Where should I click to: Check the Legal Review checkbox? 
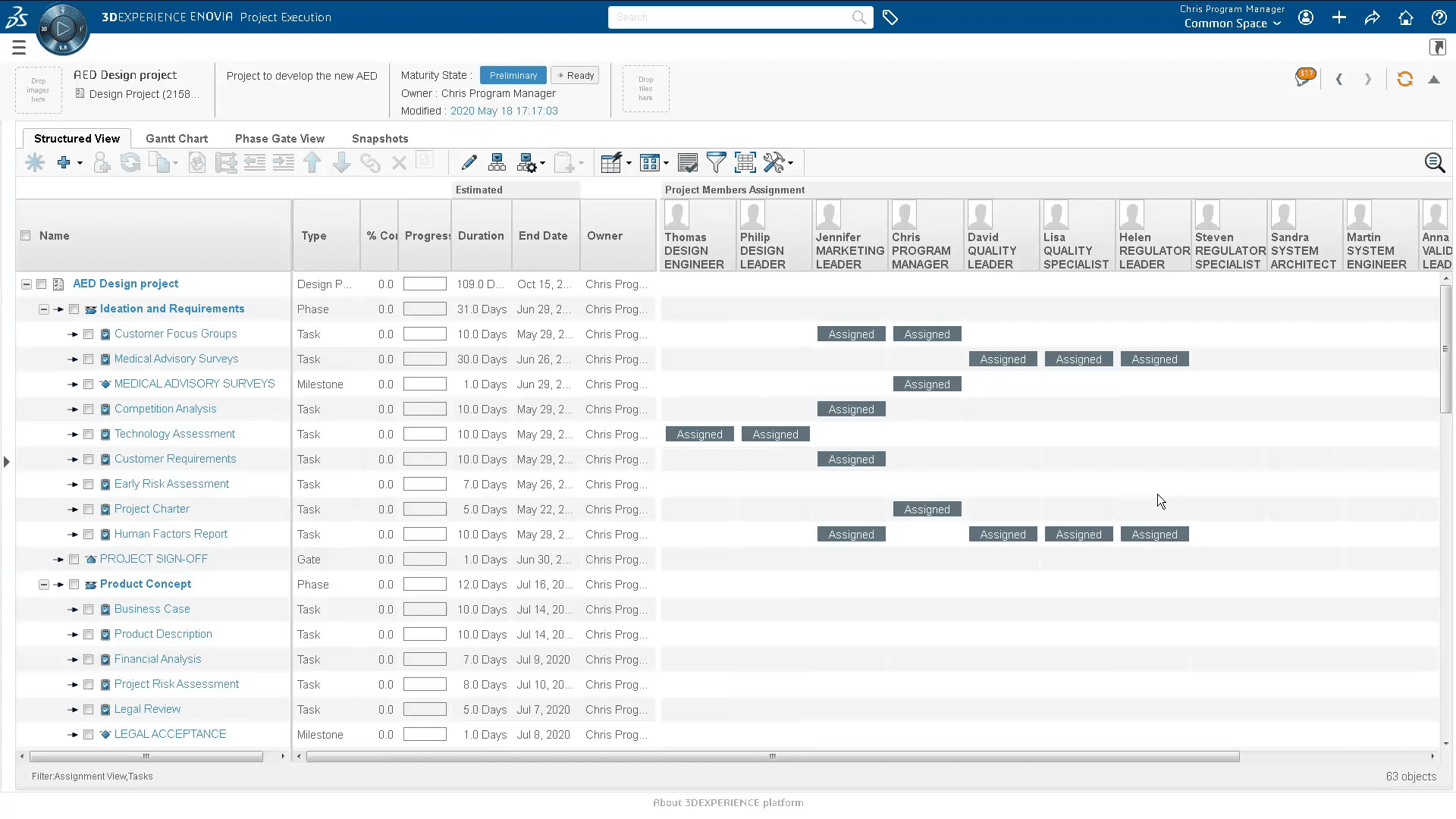tap(88, 710)
